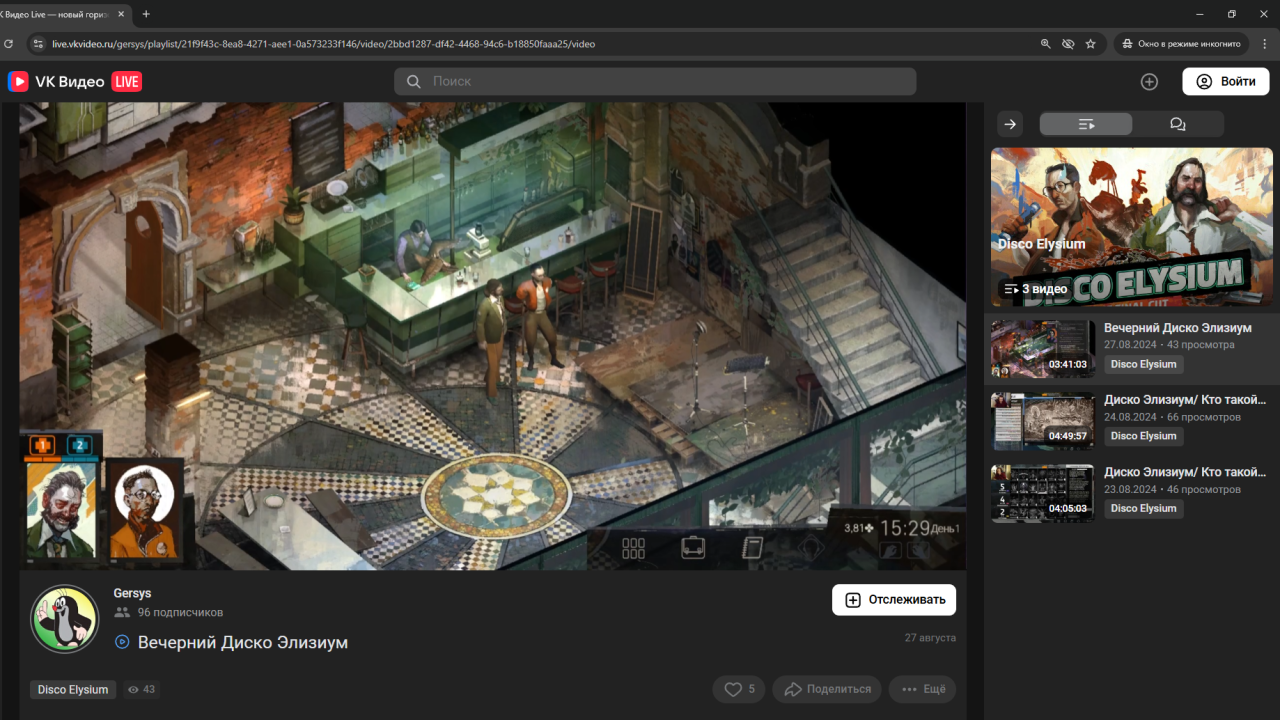
Task: Open a new browser tab with the plus button
Action: [146, 14]
